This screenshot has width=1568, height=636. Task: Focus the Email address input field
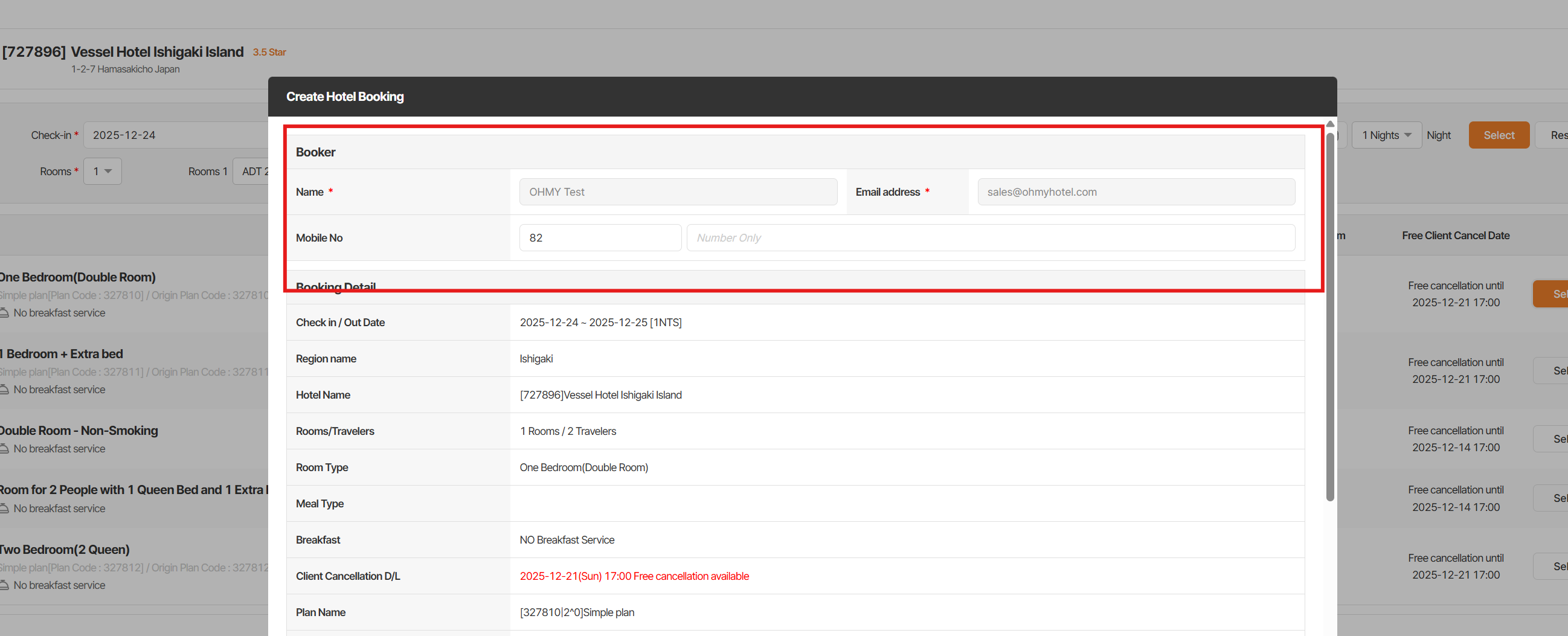[1136, 191]
